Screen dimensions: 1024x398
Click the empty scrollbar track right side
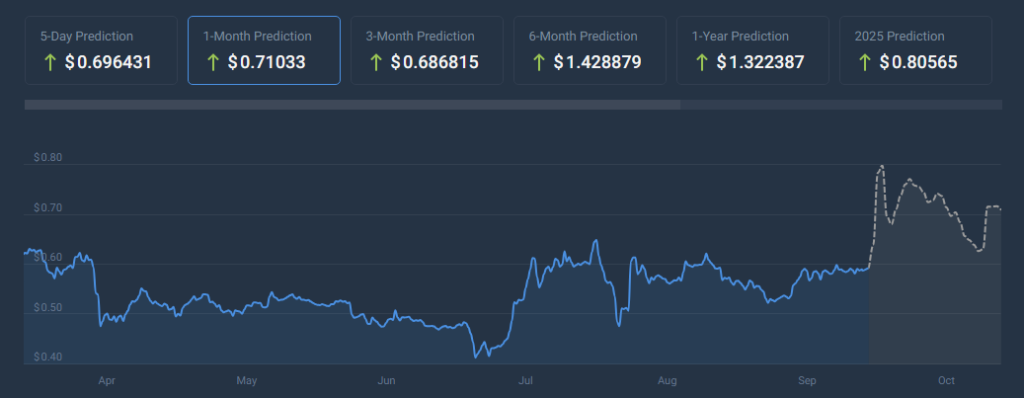pyautogui.click(x=841, y=105)
